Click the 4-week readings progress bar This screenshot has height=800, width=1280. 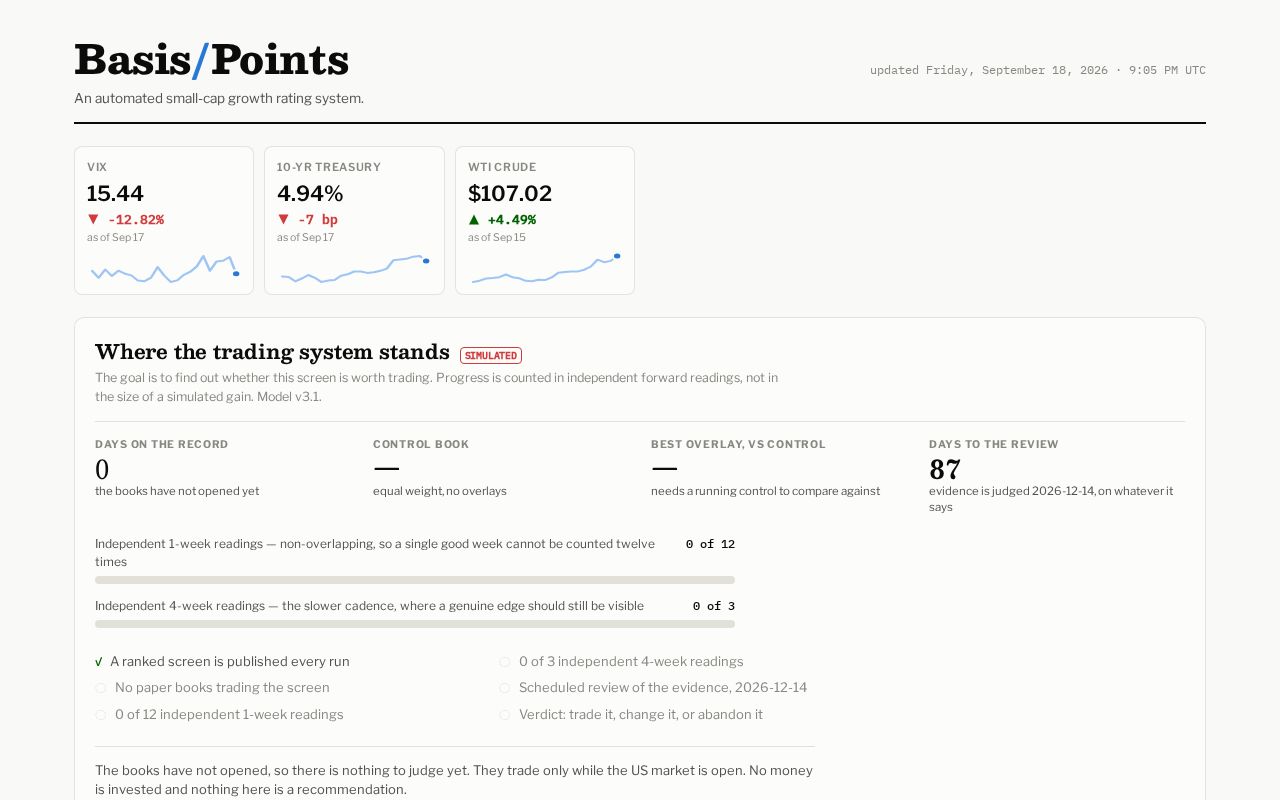415,624
